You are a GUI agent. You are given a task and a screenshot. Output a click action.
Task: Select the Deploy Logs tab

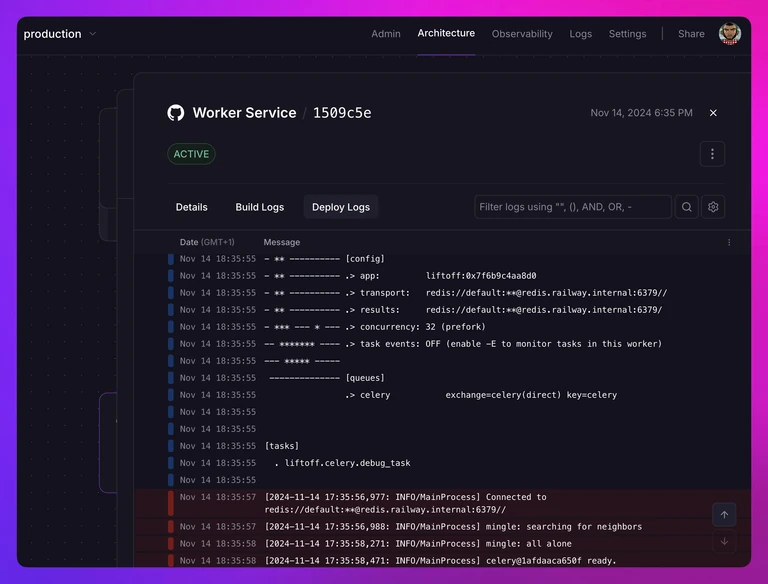click(341, 207)
